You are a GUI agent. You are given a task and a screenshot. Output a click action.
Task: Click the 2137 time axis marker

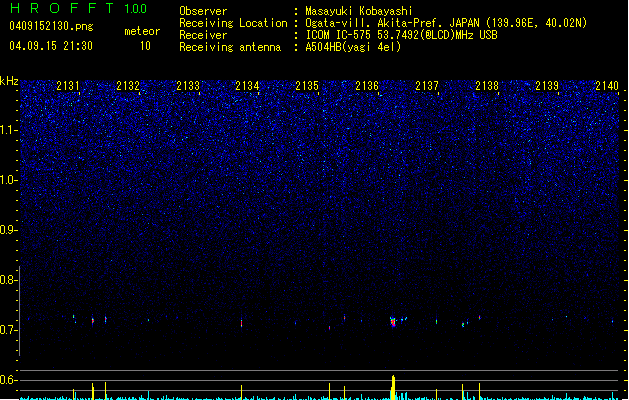(427, 86)
